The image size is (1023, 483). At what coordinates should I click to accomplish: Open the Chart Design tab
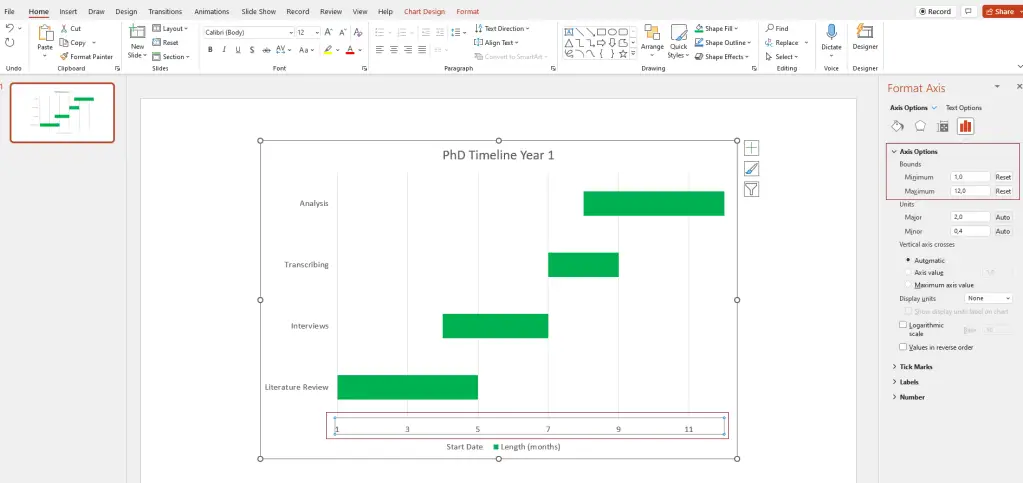tap(424, 12)
